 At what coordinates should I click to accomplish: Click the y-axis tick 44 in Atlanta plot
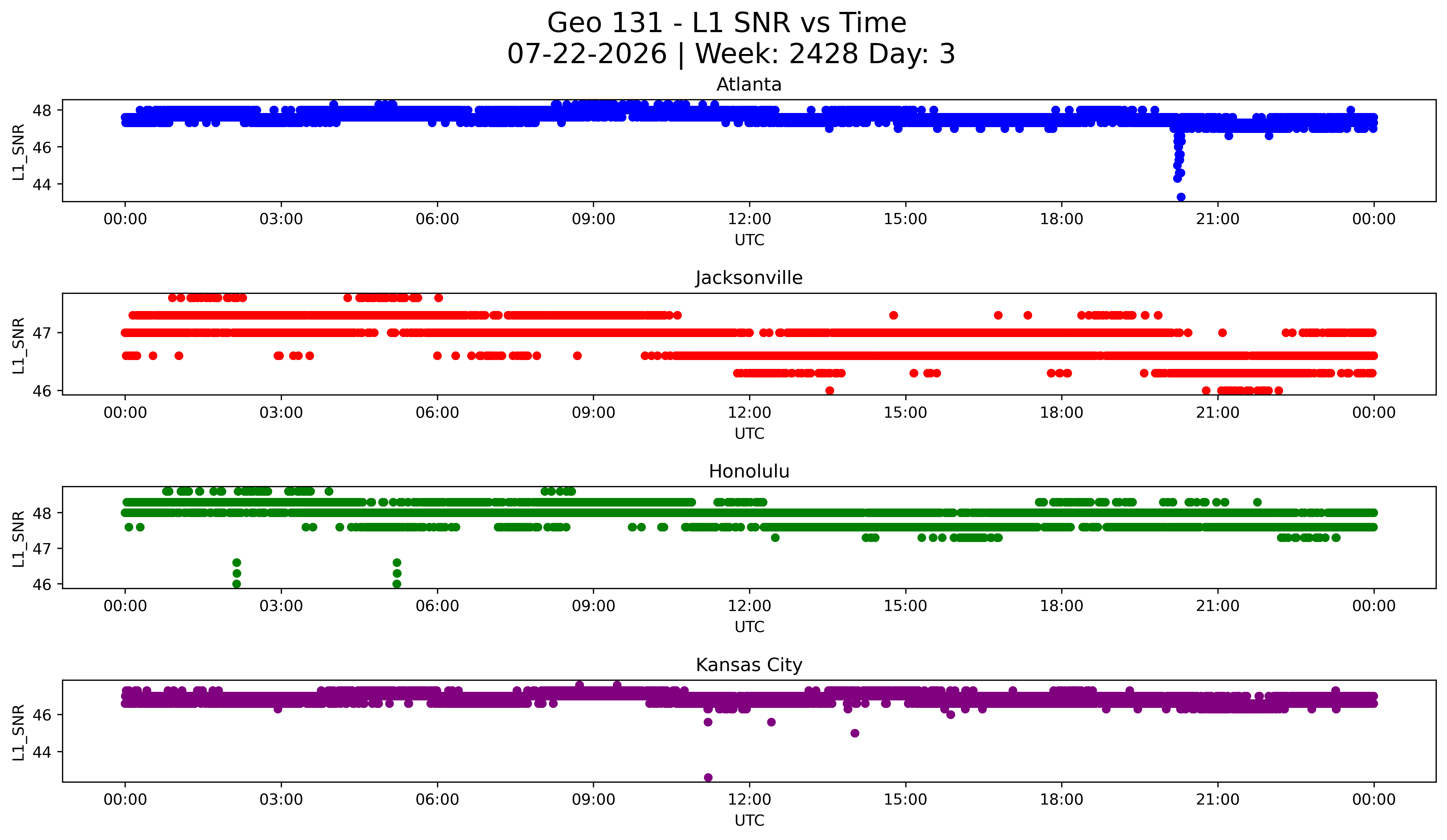click(x=42, y=184)
